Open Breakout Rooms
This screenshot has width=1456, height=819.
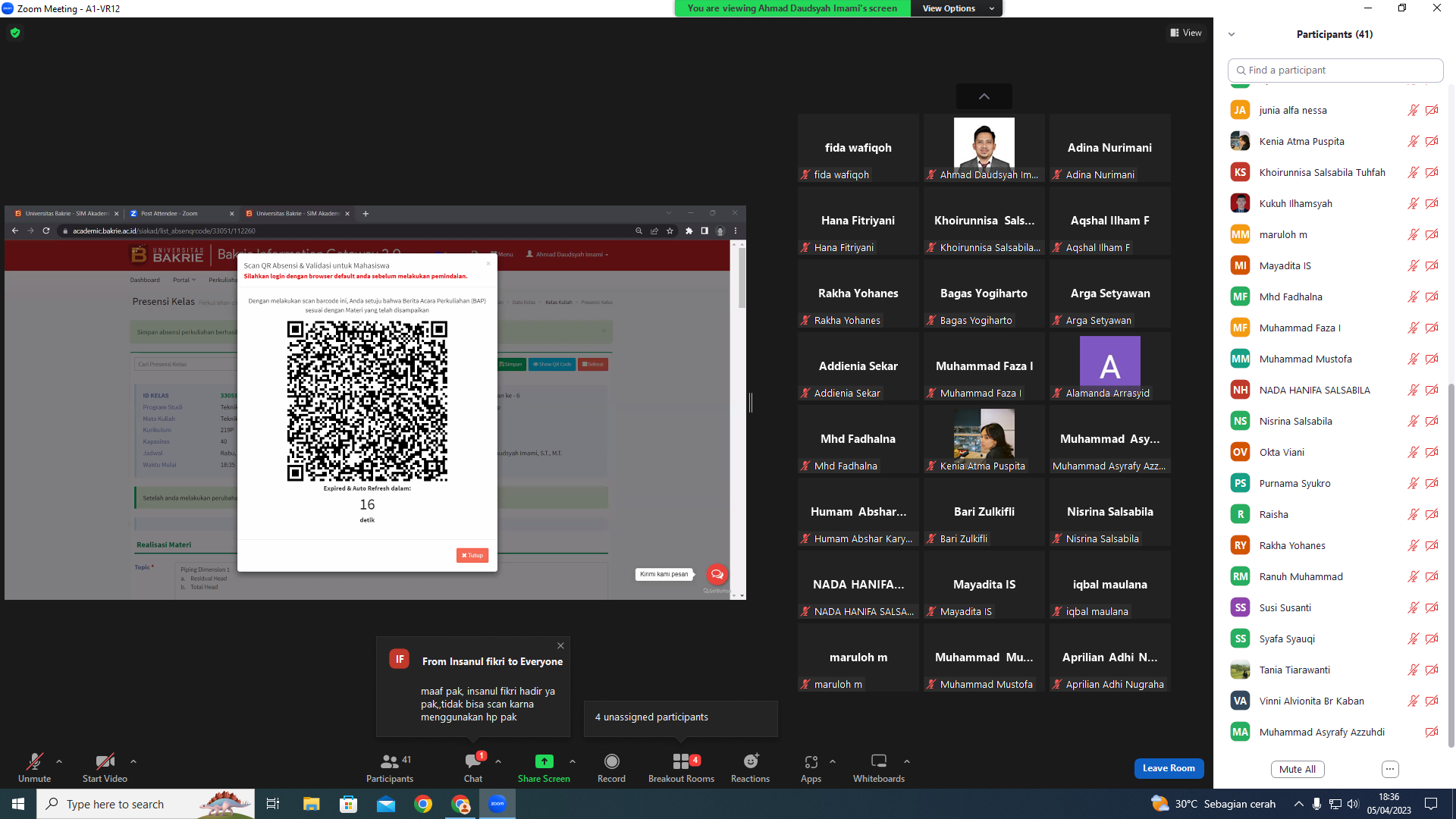point(681,767)
